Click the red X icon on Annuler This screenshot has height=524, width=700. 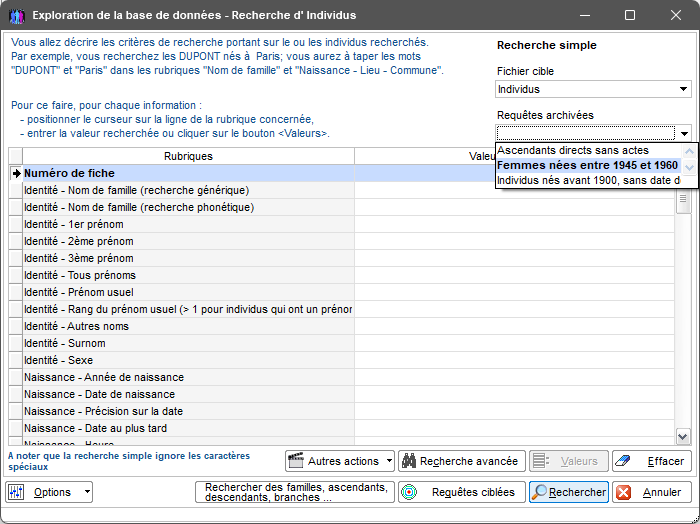tap(623, 492)
